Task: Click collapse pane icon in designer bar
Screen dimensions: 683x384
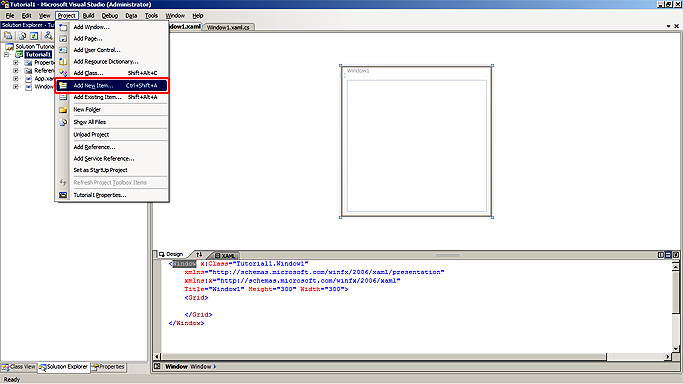Action: (676, 255)
